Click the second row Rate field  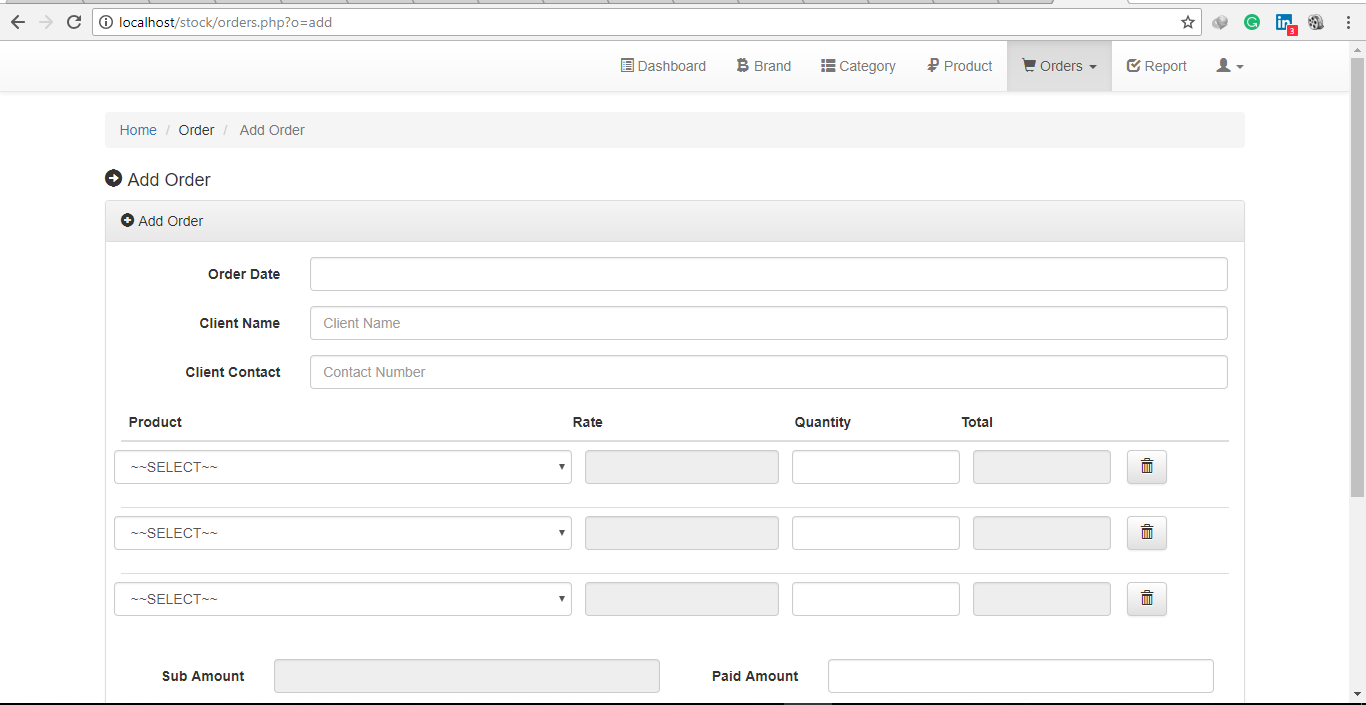click(682, 533)
